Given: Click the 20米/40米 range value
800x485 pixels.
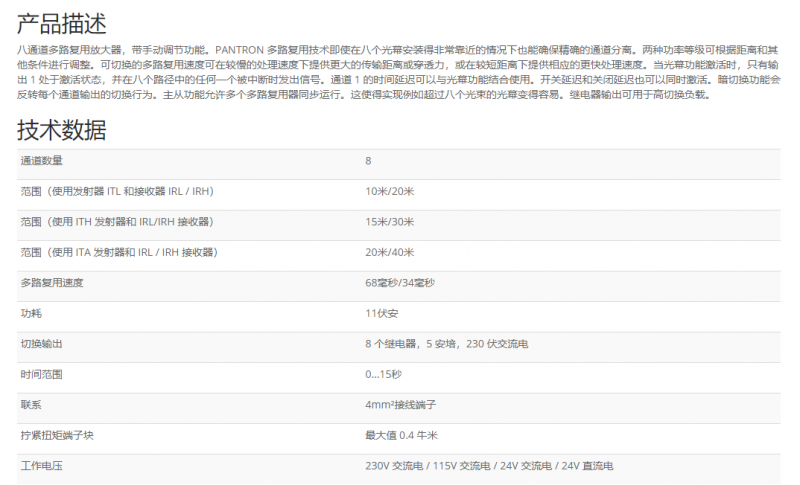Looking at the screenshot, I should pos(389,252).
